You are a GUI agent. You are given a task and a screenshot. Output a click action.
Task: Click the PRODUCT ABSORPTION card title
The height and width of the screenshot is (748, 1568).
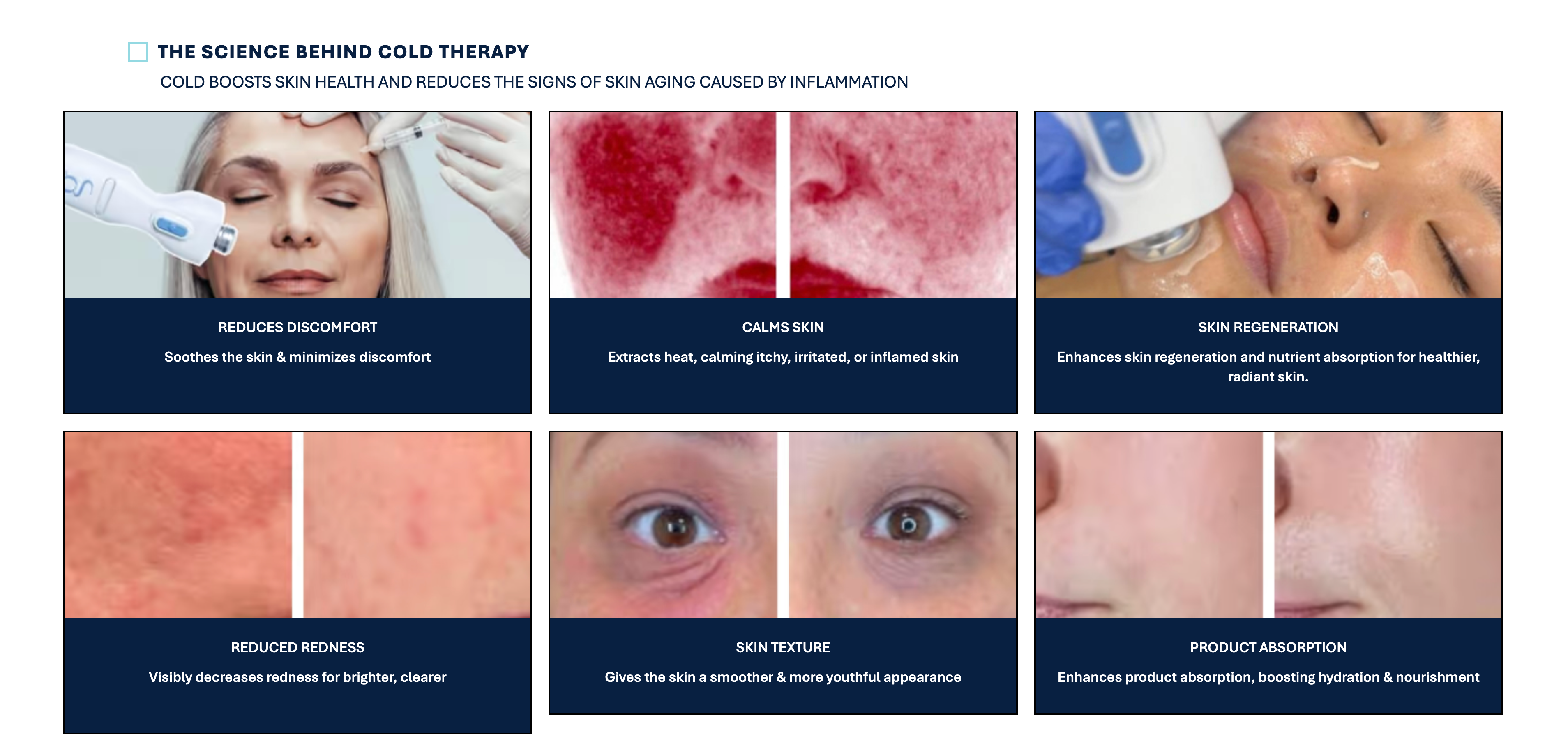click(1268, 648)
